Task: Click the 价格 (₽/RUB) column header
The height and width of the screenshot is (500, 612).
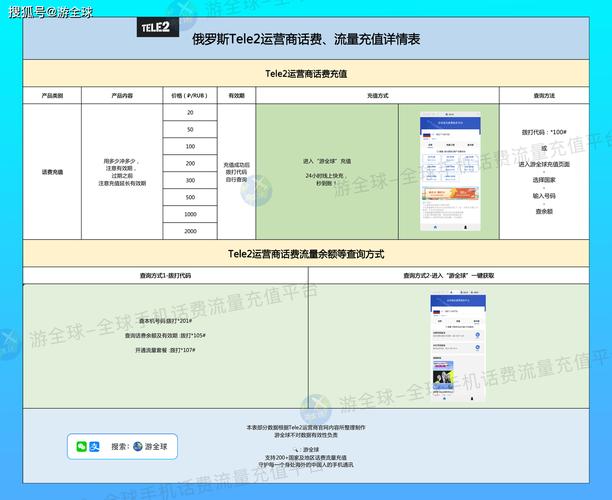Action: (x=190, y=95)
